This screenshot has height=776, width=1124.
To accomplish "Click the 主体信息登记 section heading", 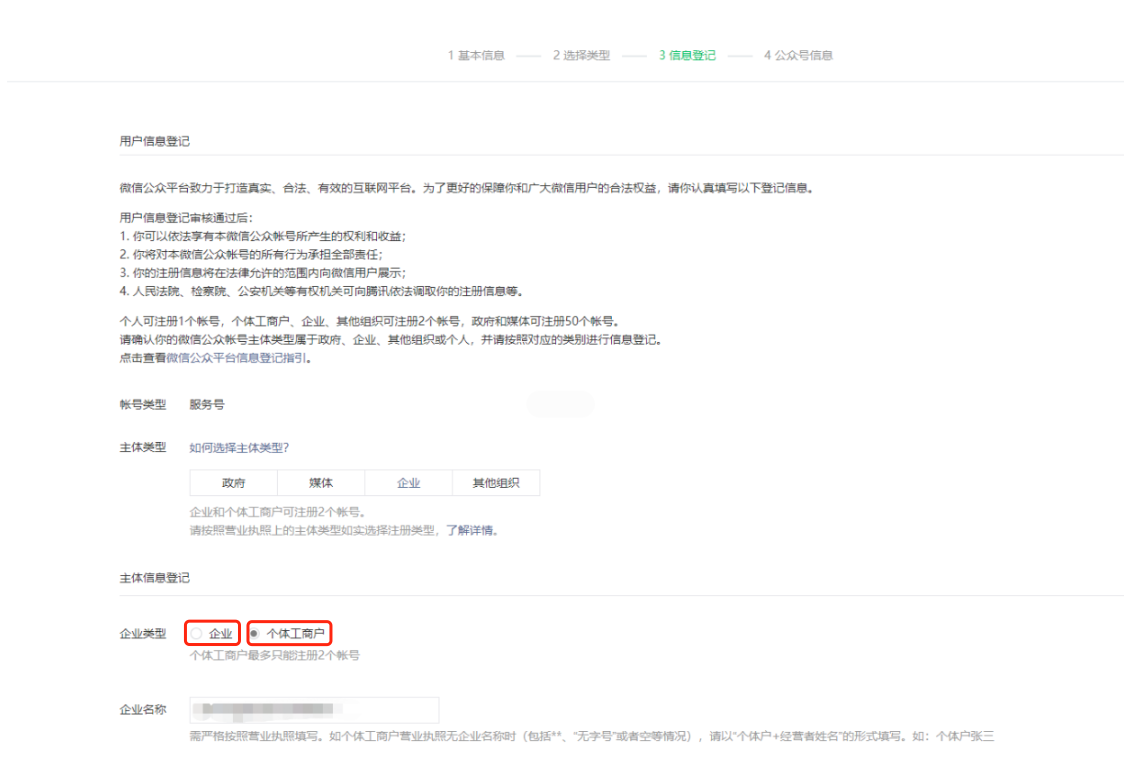I will point(154,578).
